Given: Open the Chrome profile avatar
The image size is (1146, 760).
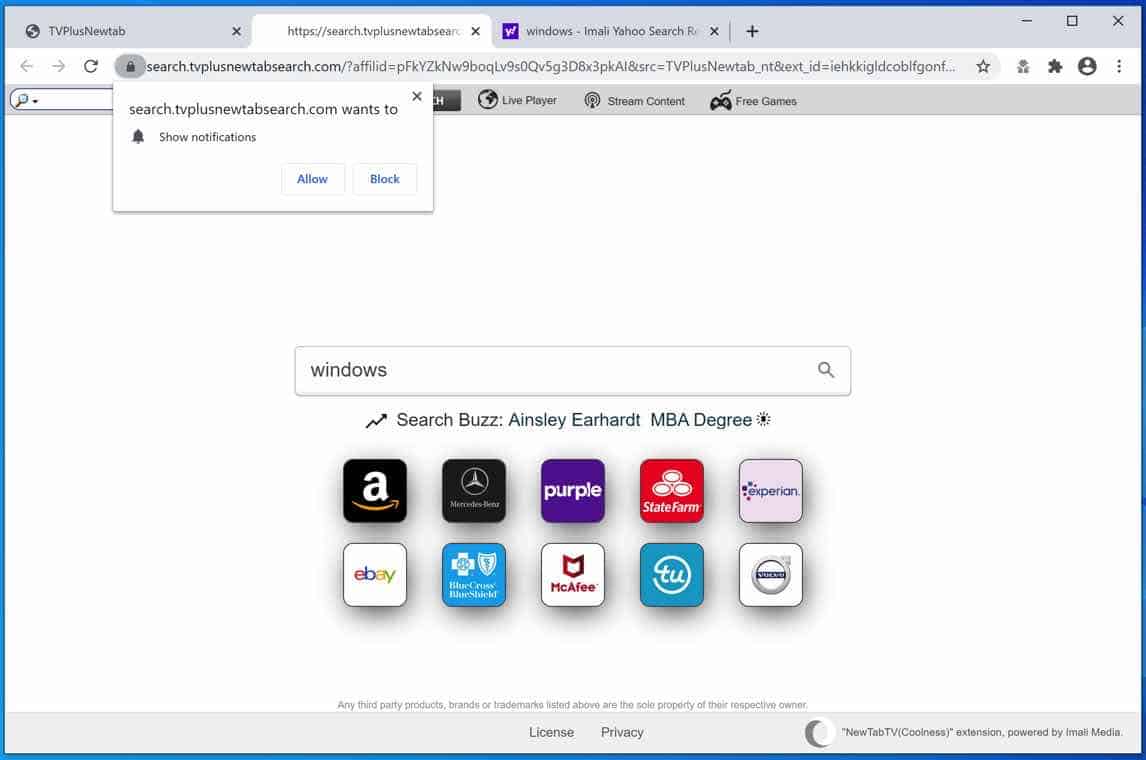Looking at the screenshot, I should [x=1087, y=66].
